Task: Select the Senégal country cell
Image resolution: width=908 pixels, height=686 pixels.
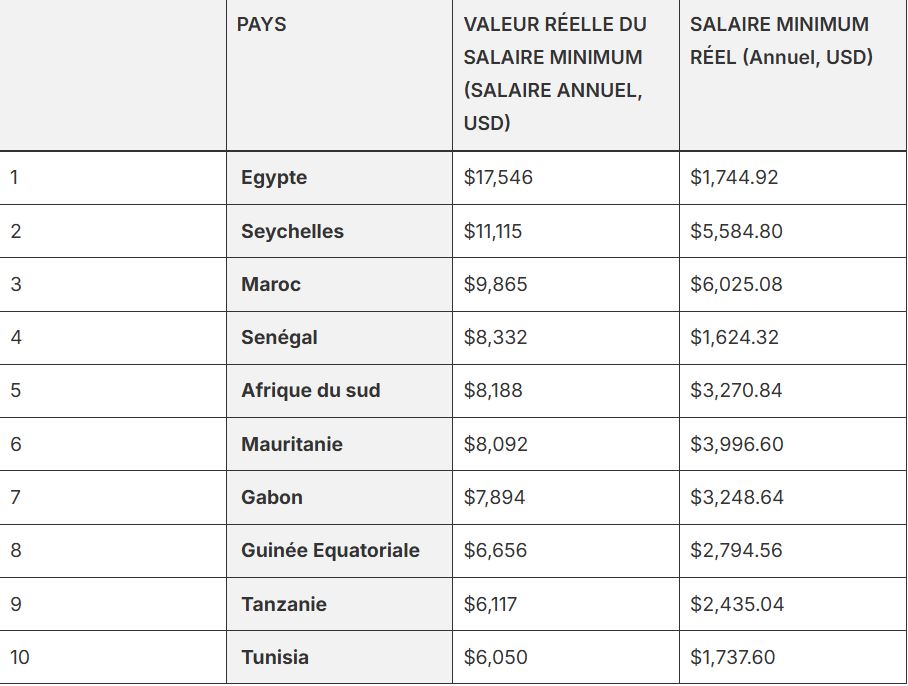Action: click(x=279, y=337)
